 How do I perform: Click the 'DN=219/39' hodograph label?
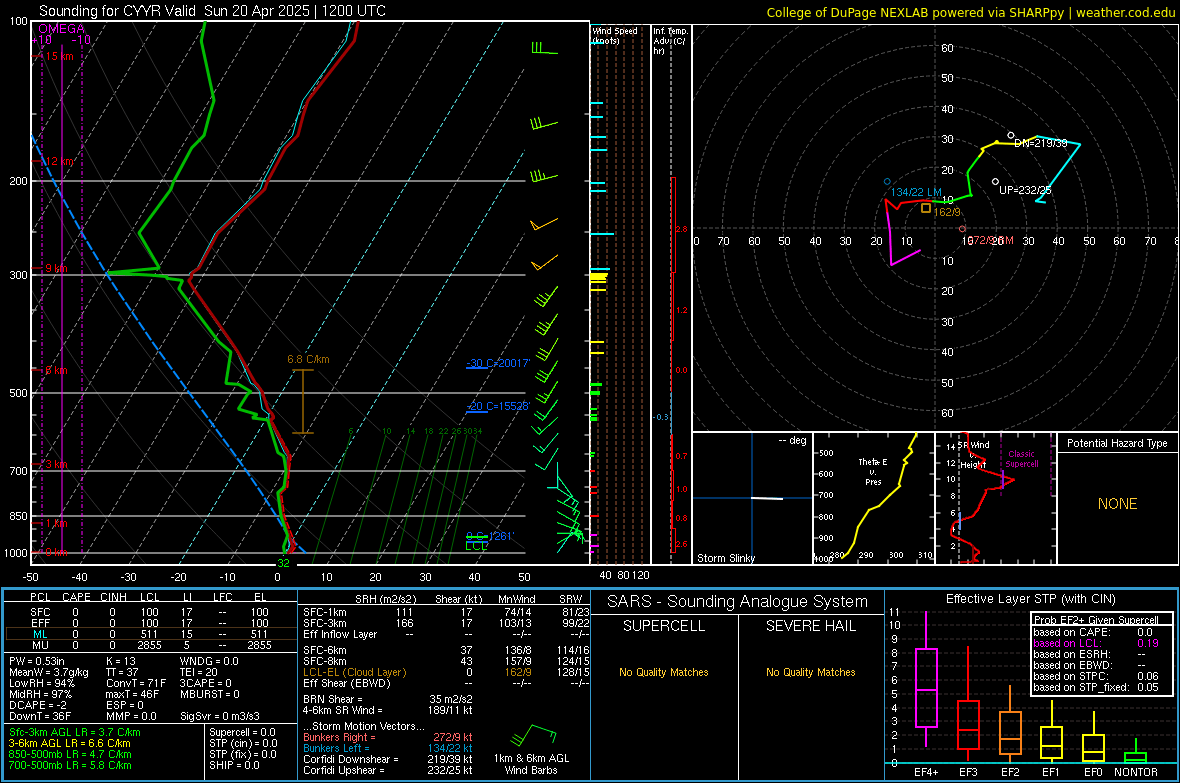pos(1041,143)
